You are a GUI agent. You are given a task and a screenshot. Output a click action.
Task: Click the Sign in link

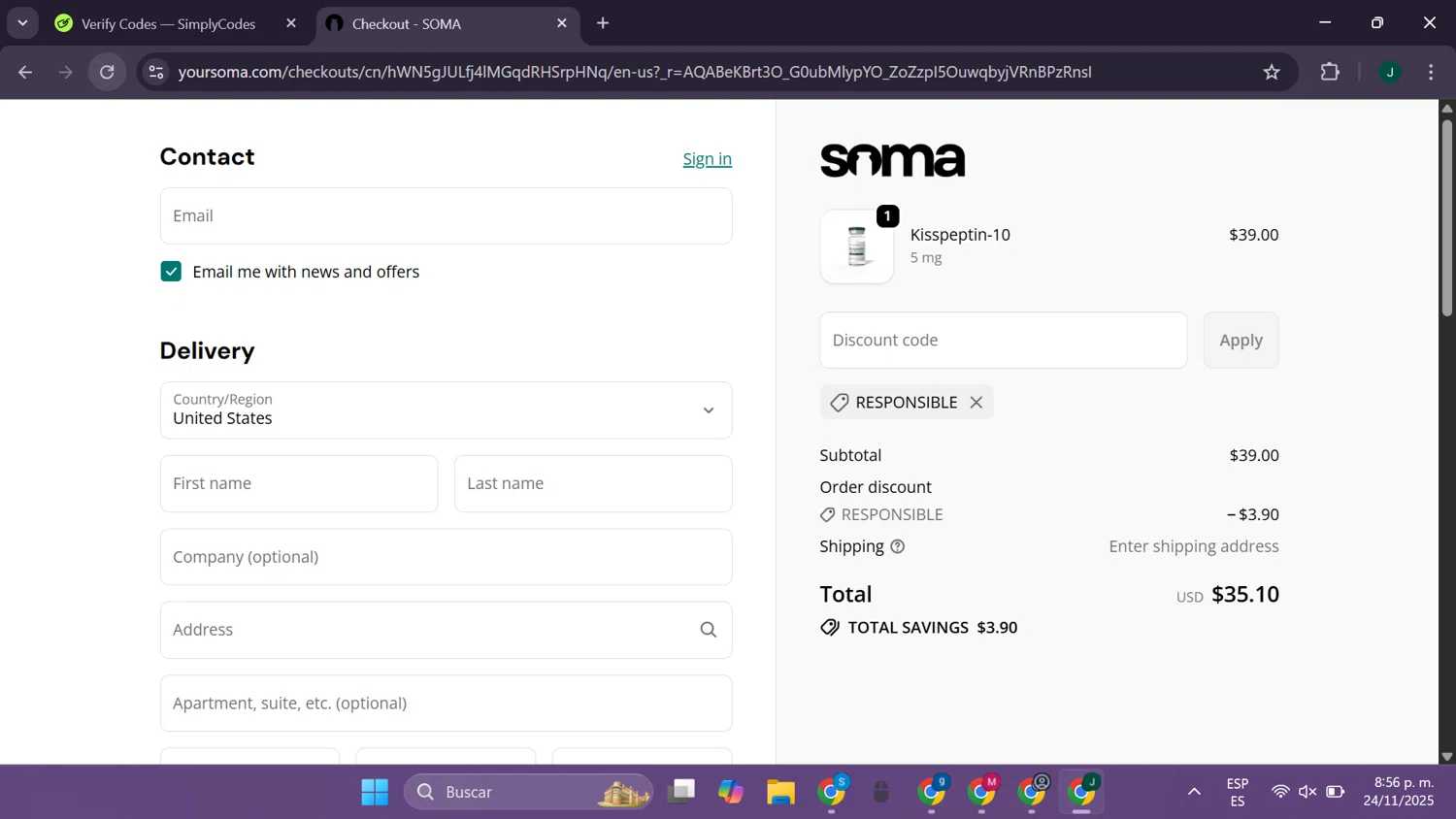(707, 159)
